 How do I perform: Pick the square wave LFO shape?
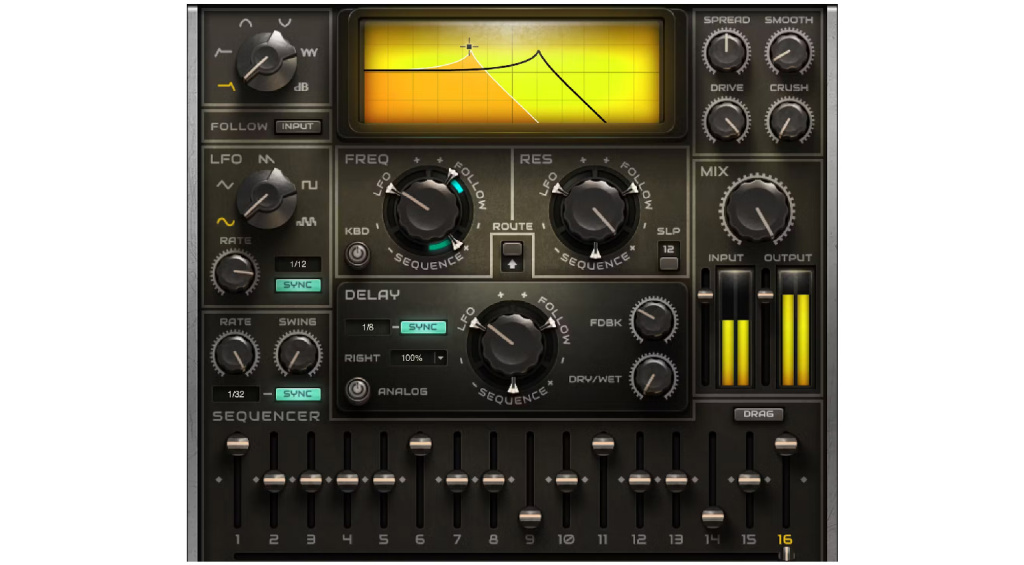pyautogui.click(x=308, y=185)
